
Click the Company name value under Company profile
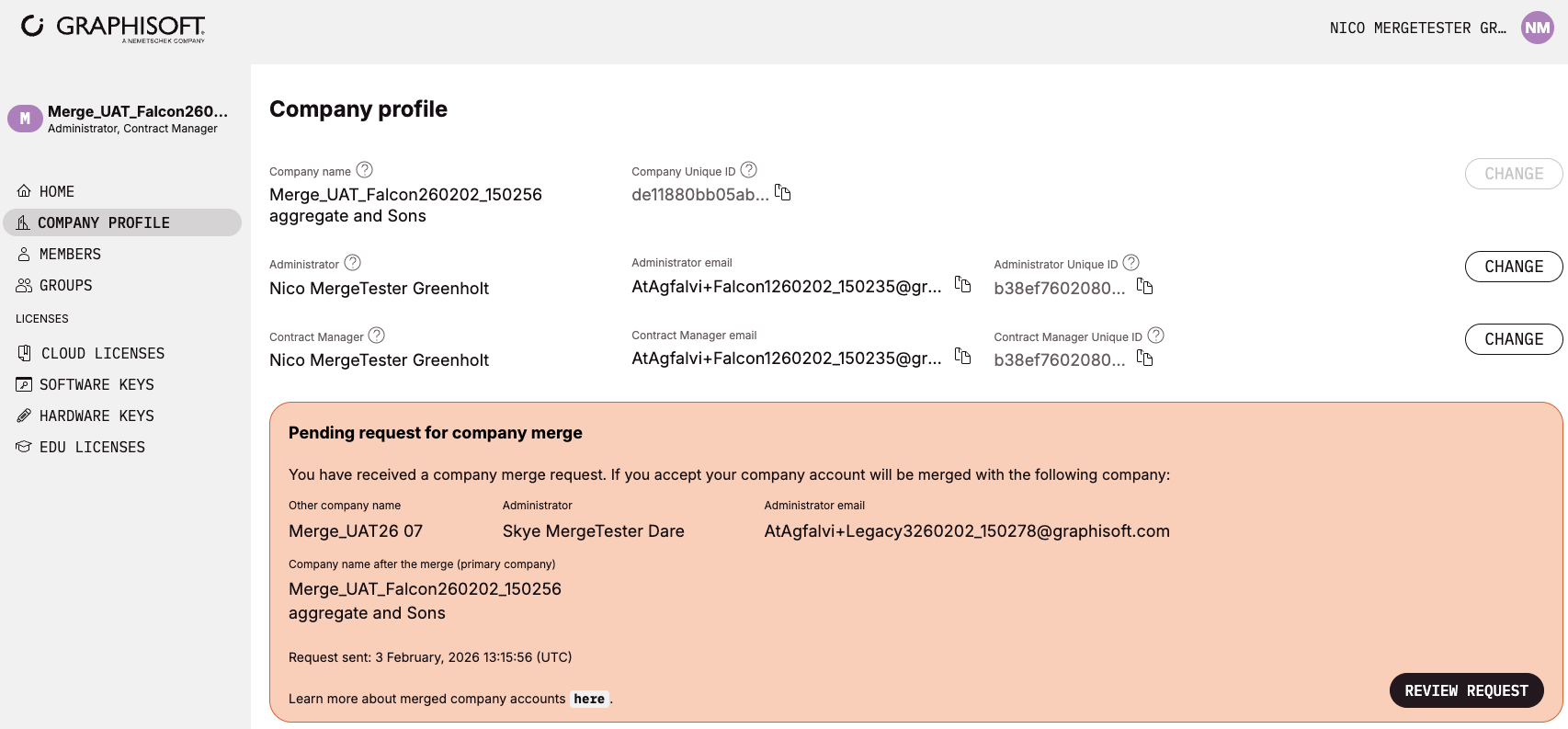(x=405, y=205)
